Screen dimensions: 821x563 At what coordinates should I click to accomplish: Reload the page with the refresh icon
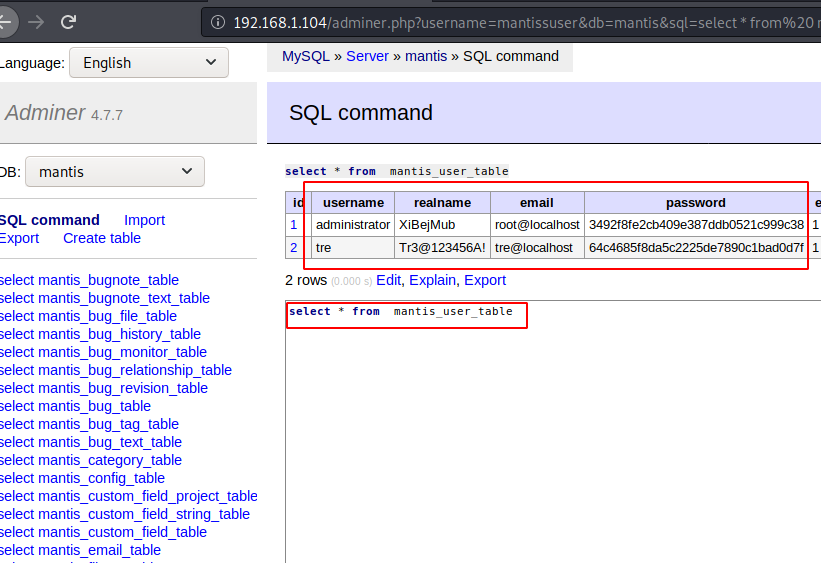tap(68, 22)
